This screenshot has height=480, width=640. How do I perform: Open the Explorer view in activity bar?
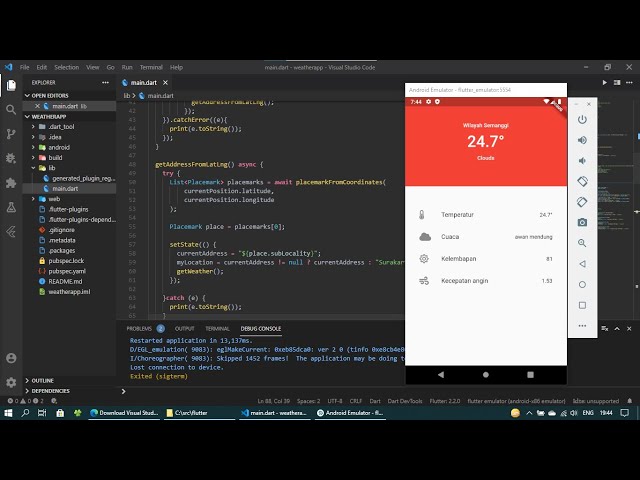click(11, 85)
